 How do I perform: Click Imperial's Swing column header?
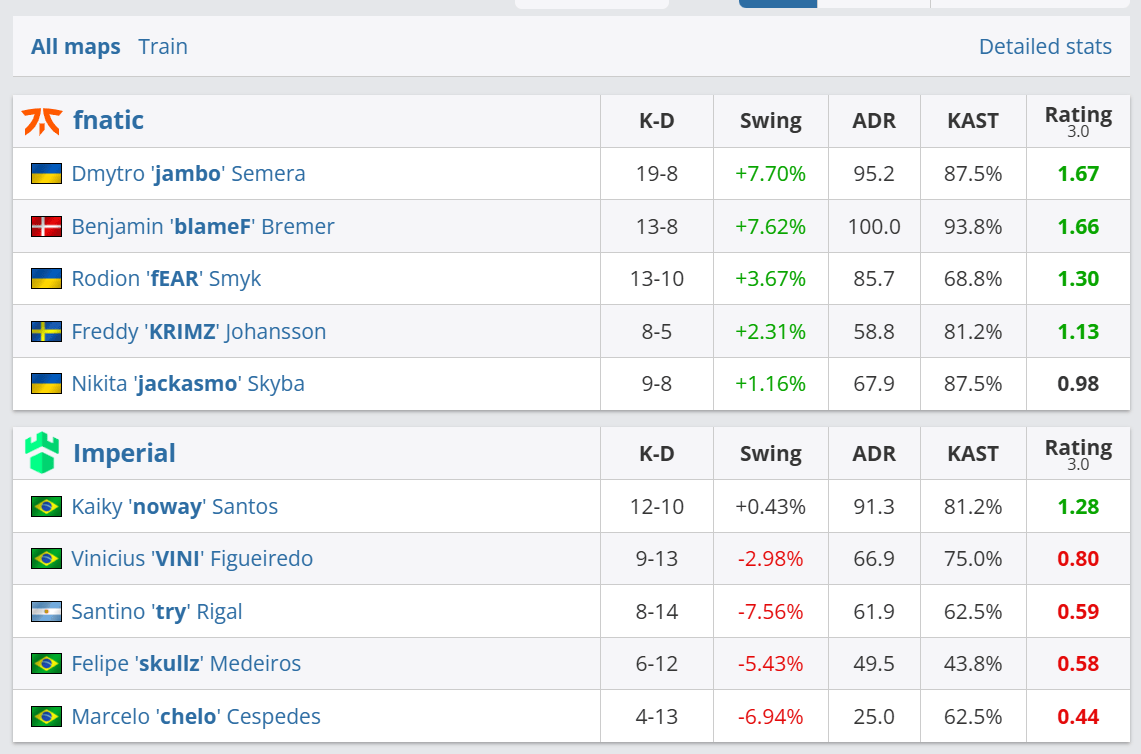[770, 454]
